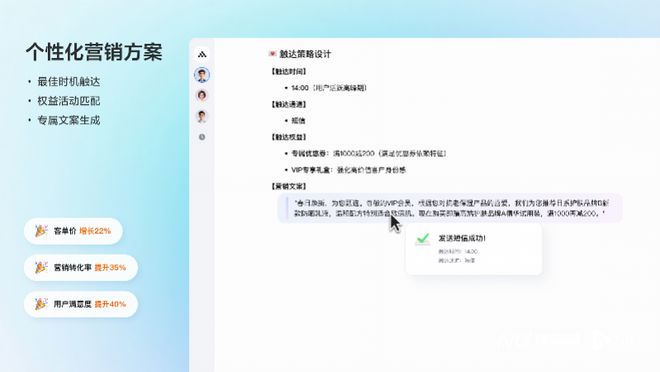Click the party popper icon beside 用户满意度
This screenshot has height=372, width=660.
click(x=41, y=303)
